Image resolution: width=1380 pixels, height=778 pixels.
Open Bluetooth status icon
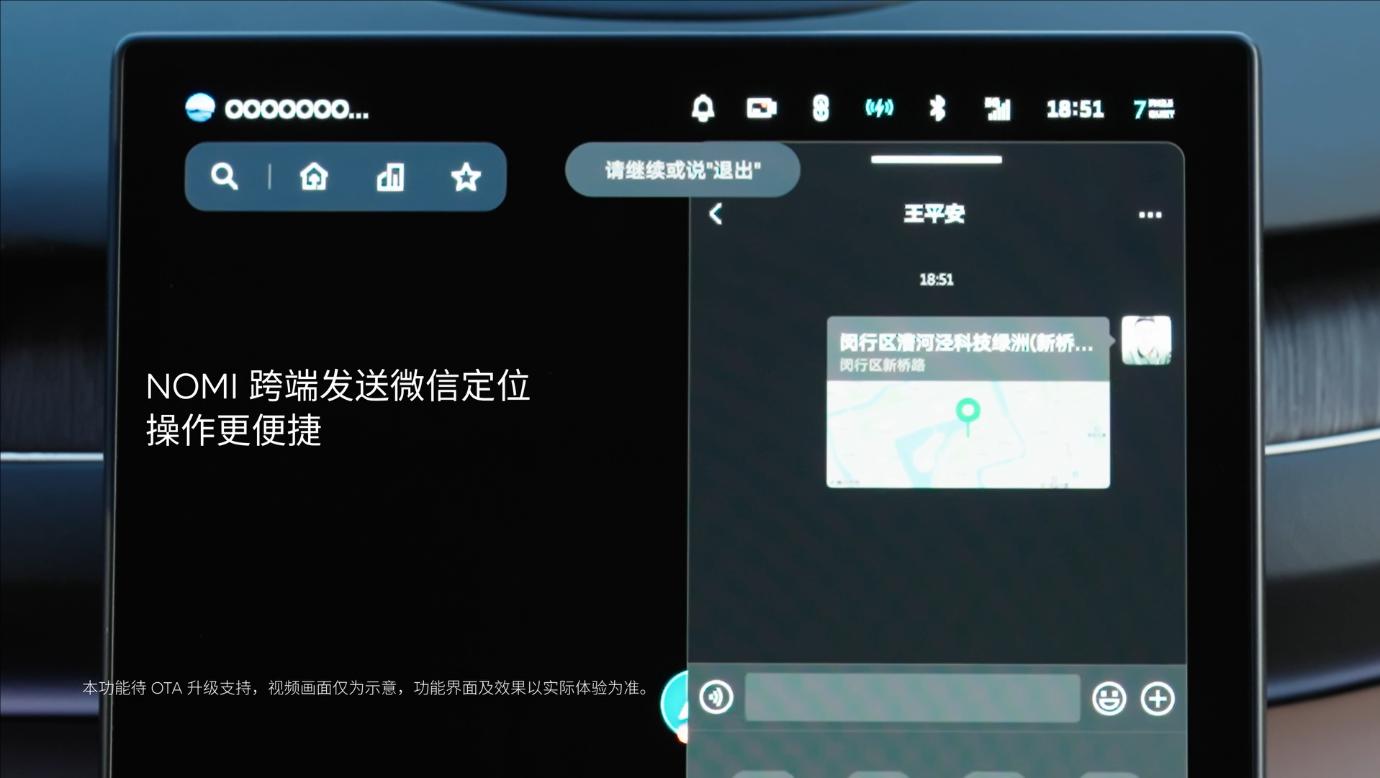click(x=937, y=108)
